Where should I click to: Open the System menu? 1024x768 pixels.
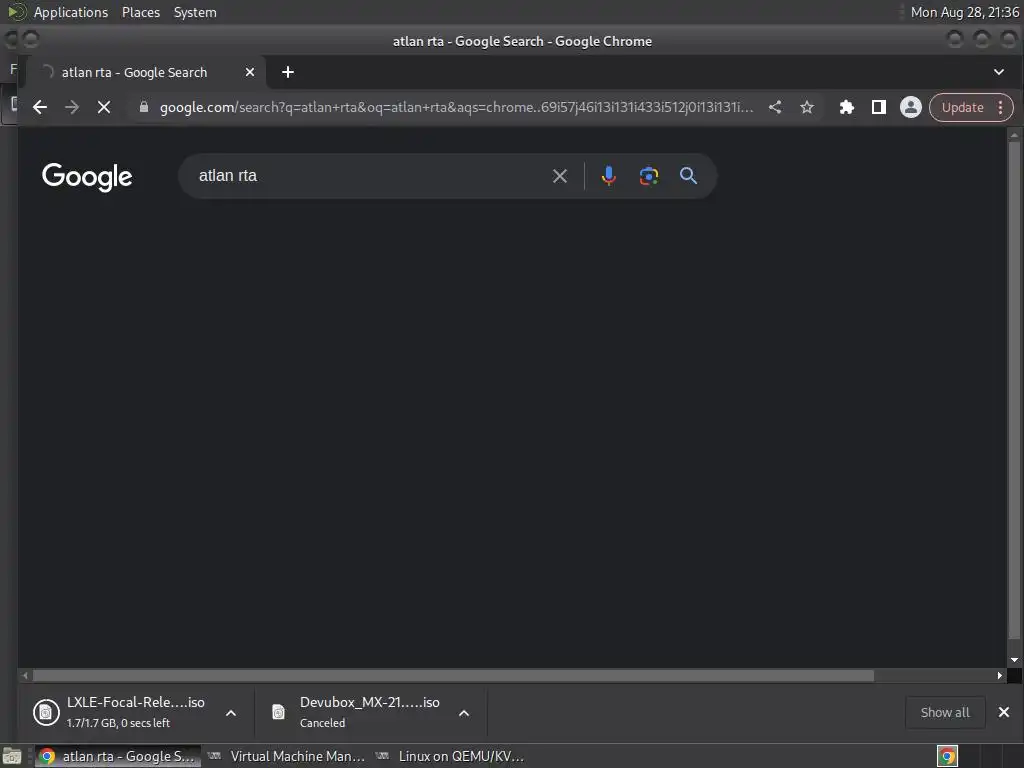[x=195, y=12]
